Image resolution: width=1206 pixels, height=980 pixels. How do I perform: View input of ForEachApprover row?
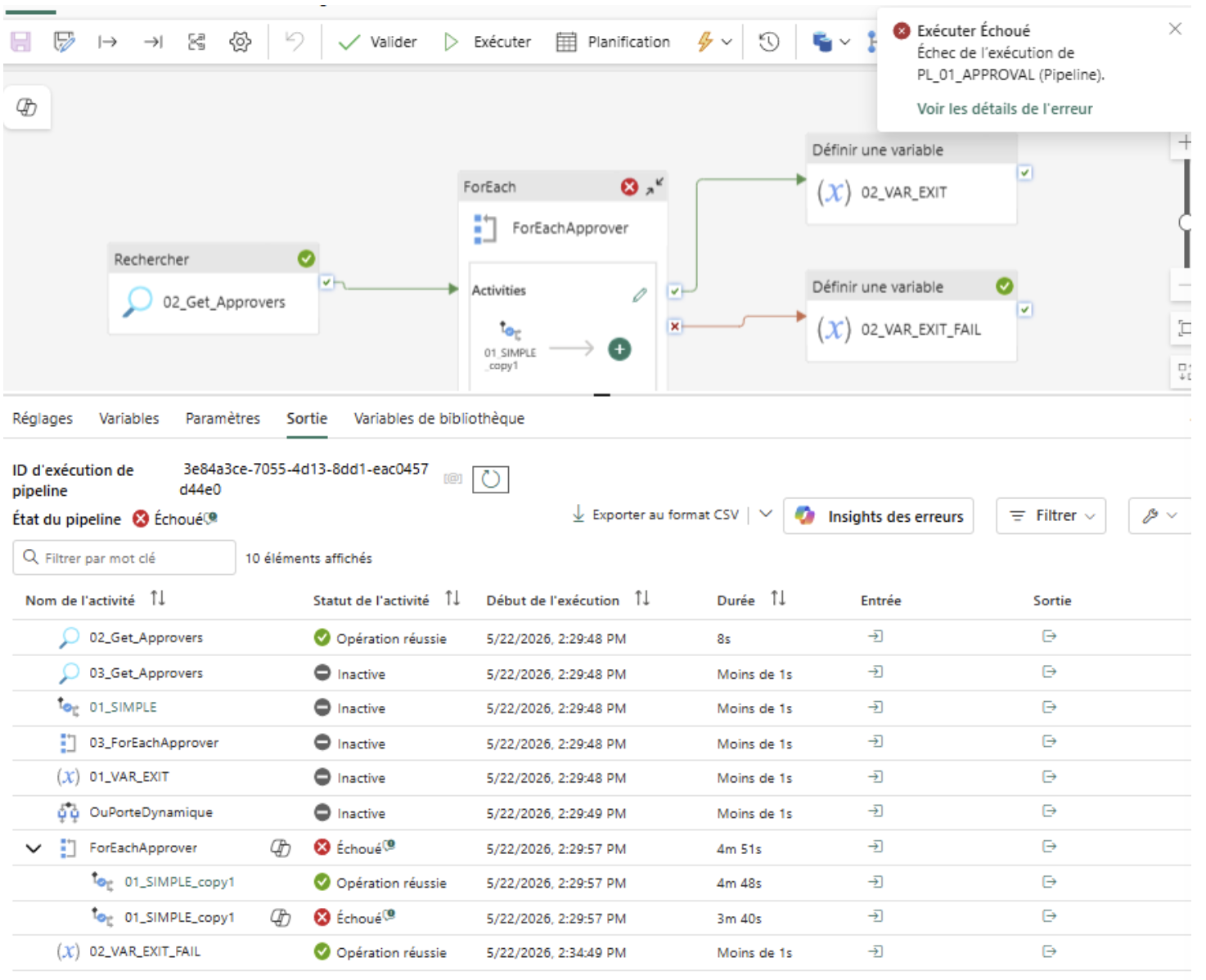875,847
